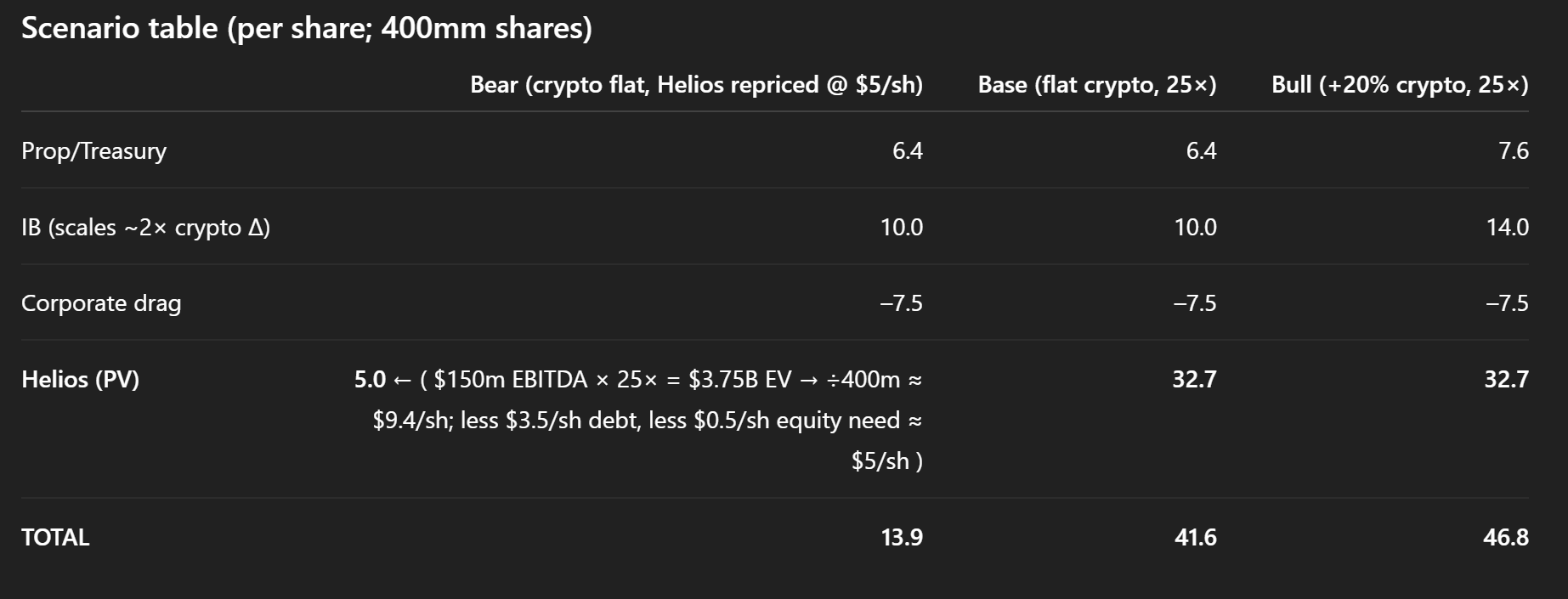Select Bull IB value 14.0
Viewport: 1568px width, 599px height.
(x=1508, y=228)
